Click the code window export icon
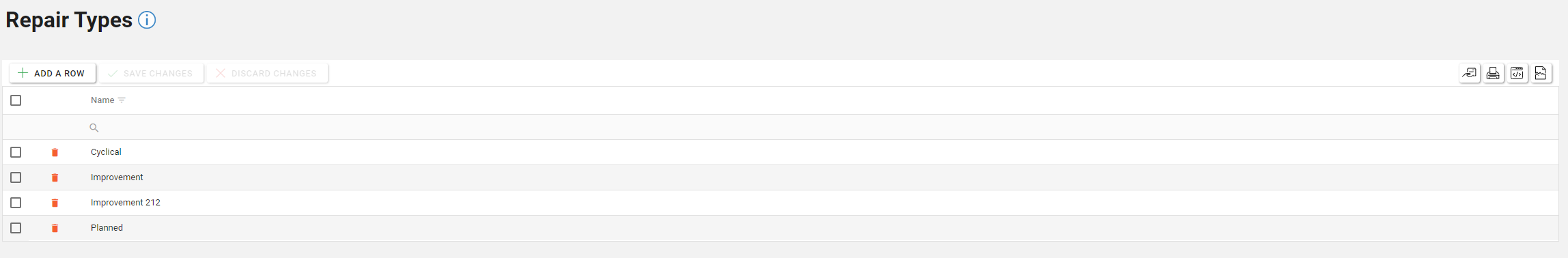 click(1517, 73)
